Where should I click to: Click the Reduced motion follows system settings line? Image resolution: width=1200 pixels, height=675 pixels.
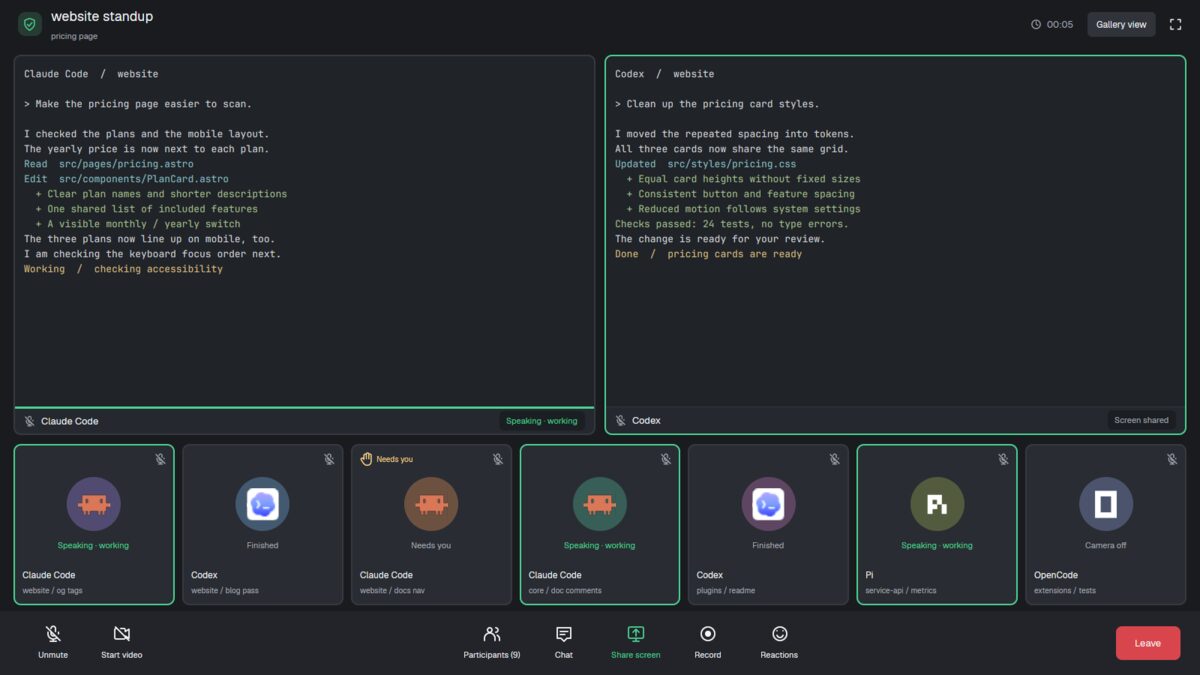[743, 209]
